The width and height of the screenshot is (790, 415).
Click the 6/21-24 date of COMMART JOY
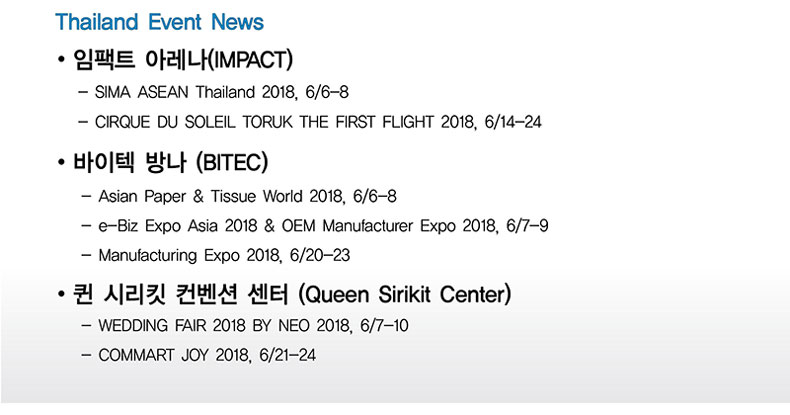pos(288,355)
